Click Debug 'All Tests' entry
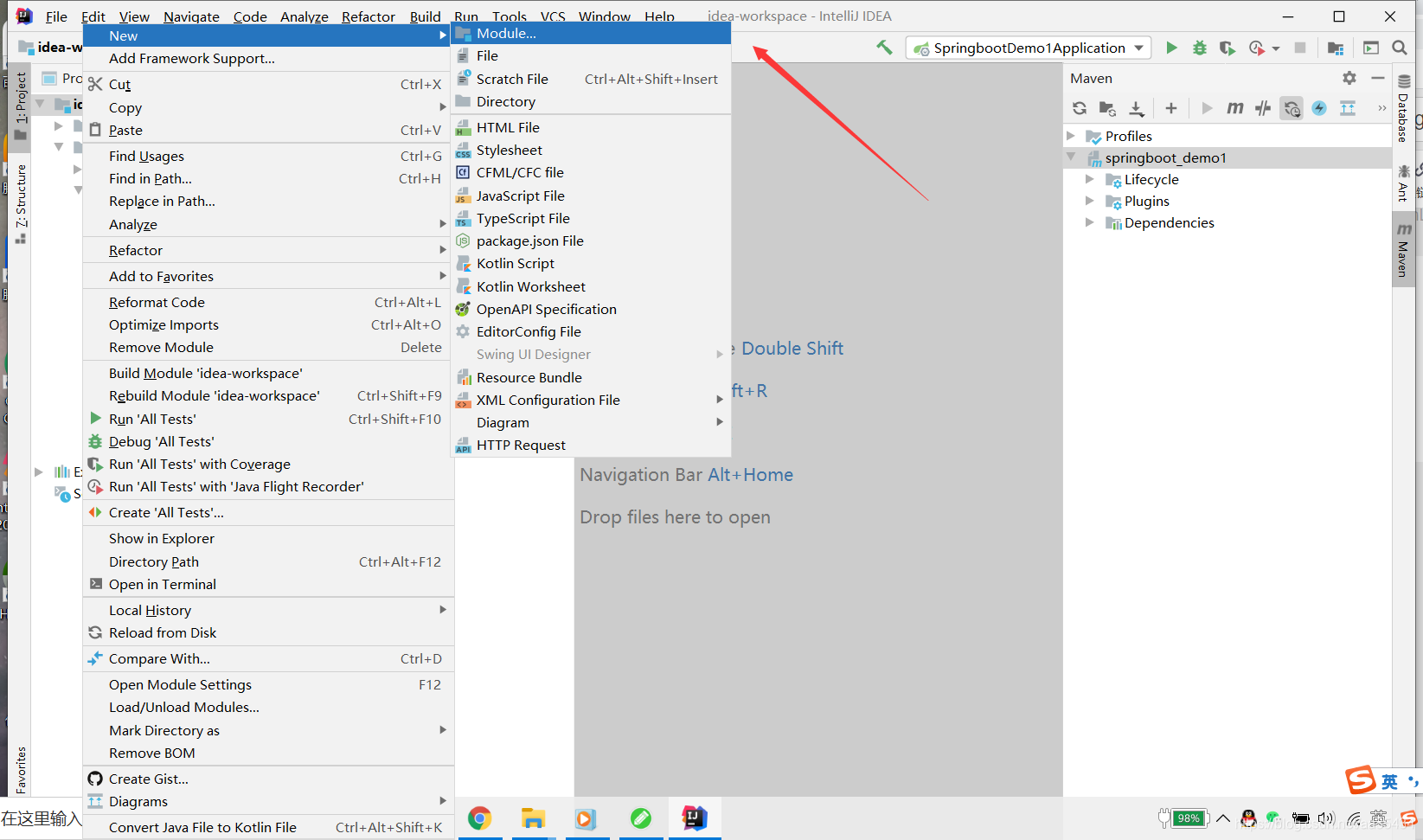This screenshot has width=1423, height=840. click(x=268, y=441)
